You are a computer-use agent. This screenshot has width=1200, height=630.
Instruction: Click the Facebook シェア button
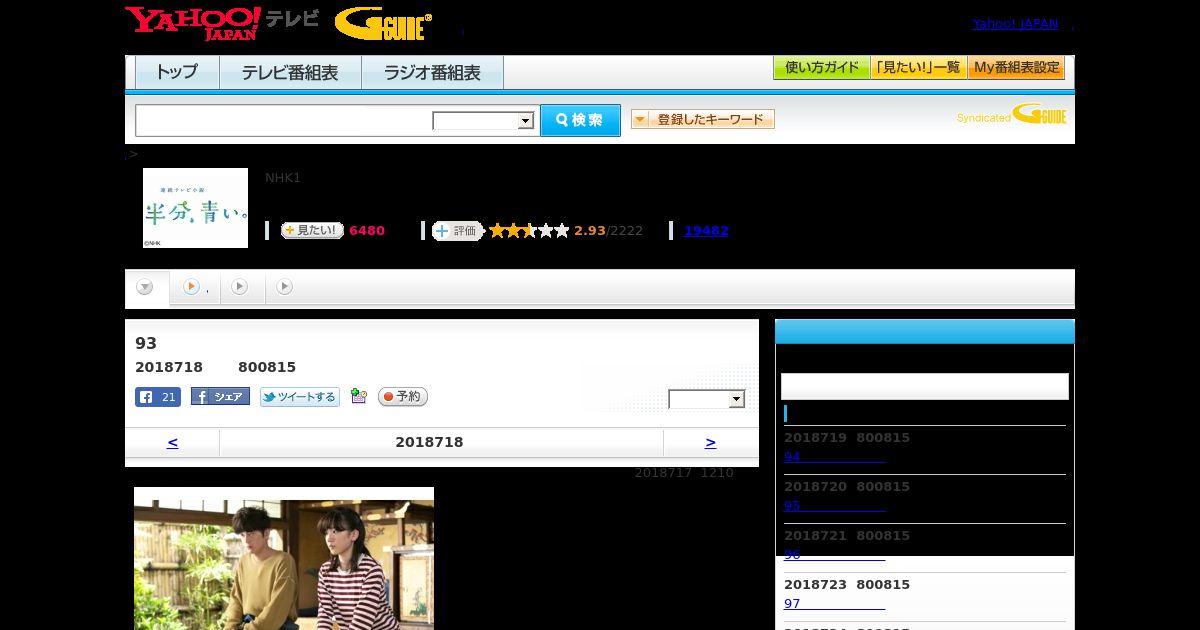coord(220,397)
